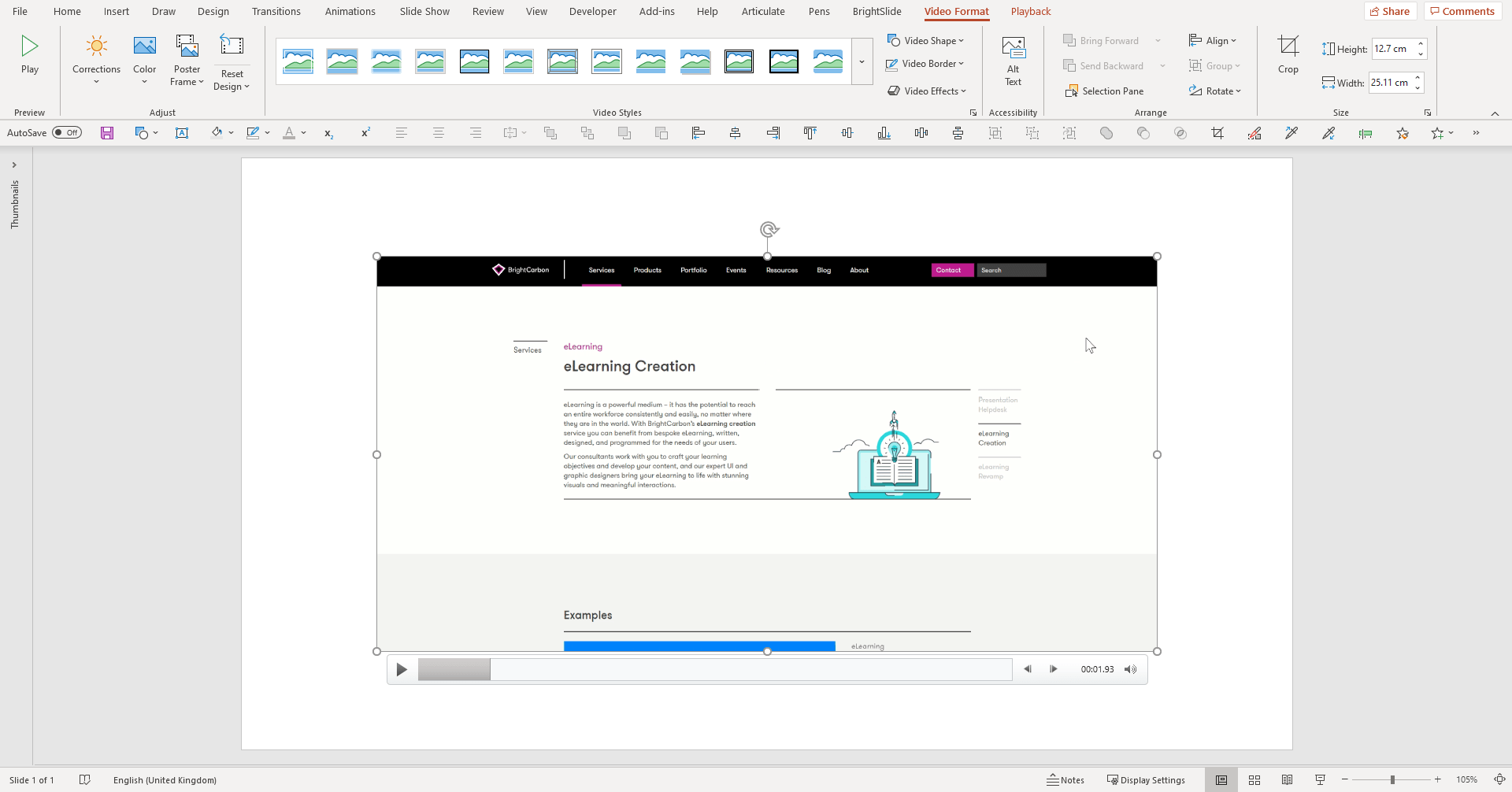Click the Reset Design button
The width and height of the screenshot is (1512, 792).
(x=232, y=63)
